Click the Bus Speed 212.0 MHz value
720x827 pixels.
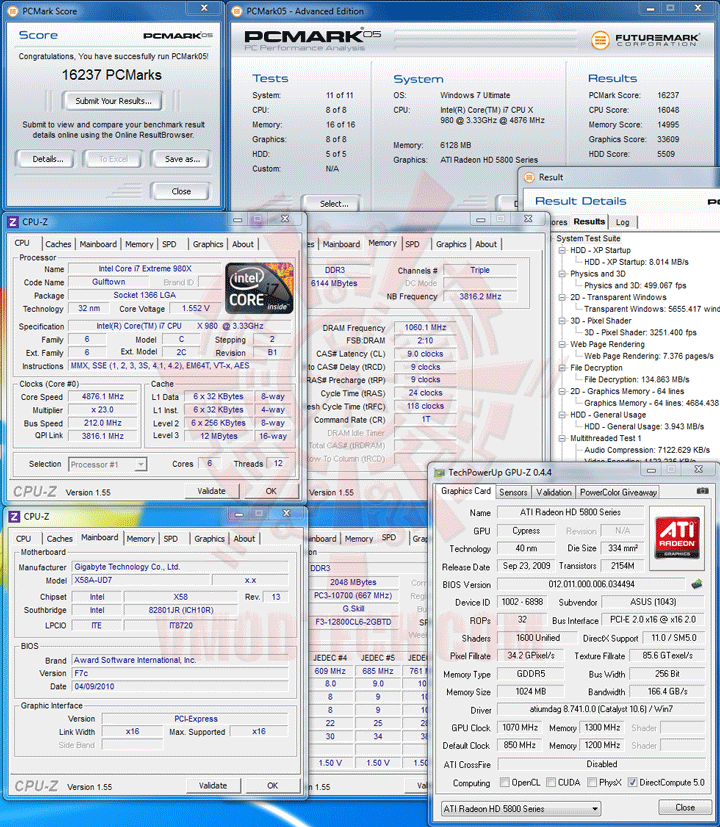(x=103, y=423)
